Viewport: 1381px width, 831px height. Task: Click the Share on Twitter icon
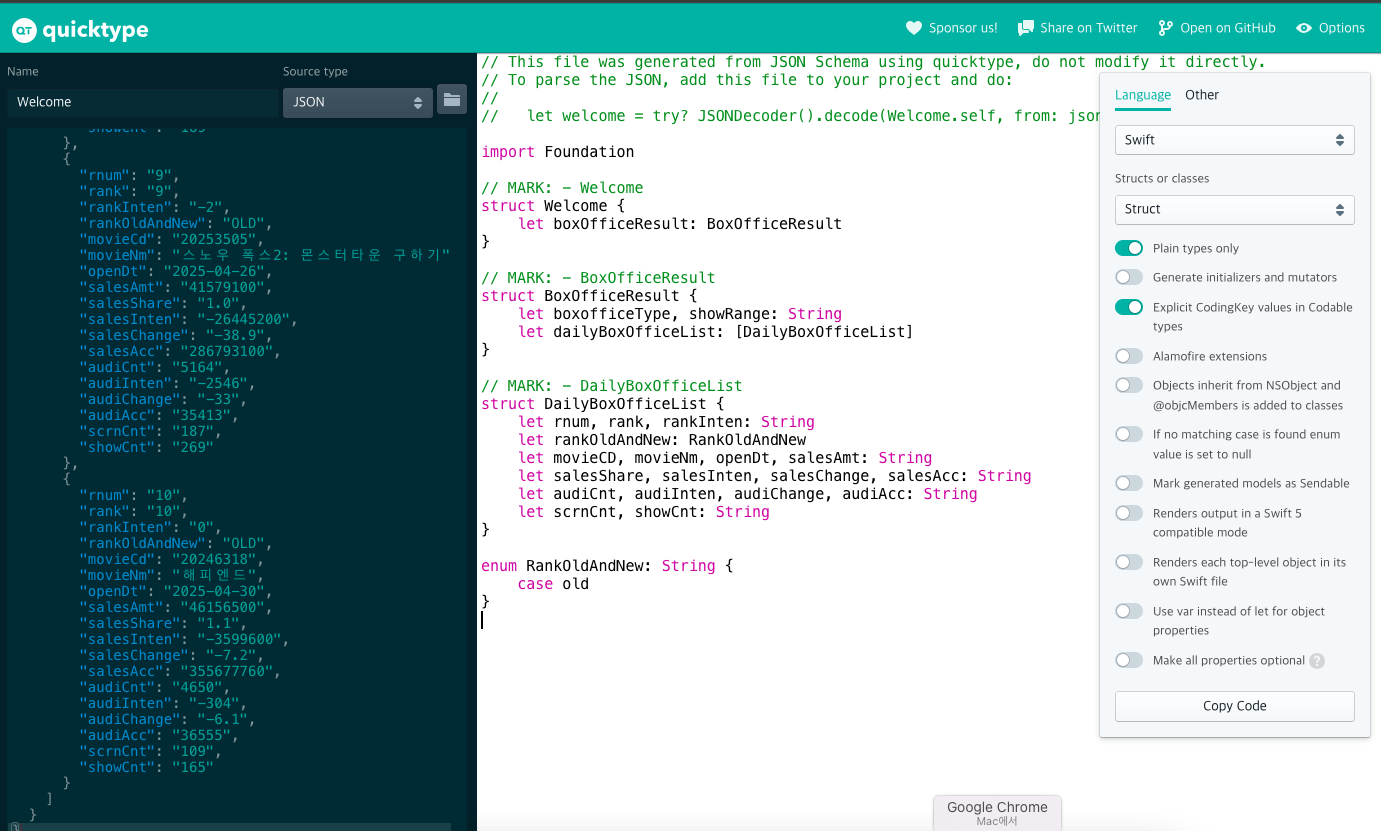click(x=1025, y=28)
